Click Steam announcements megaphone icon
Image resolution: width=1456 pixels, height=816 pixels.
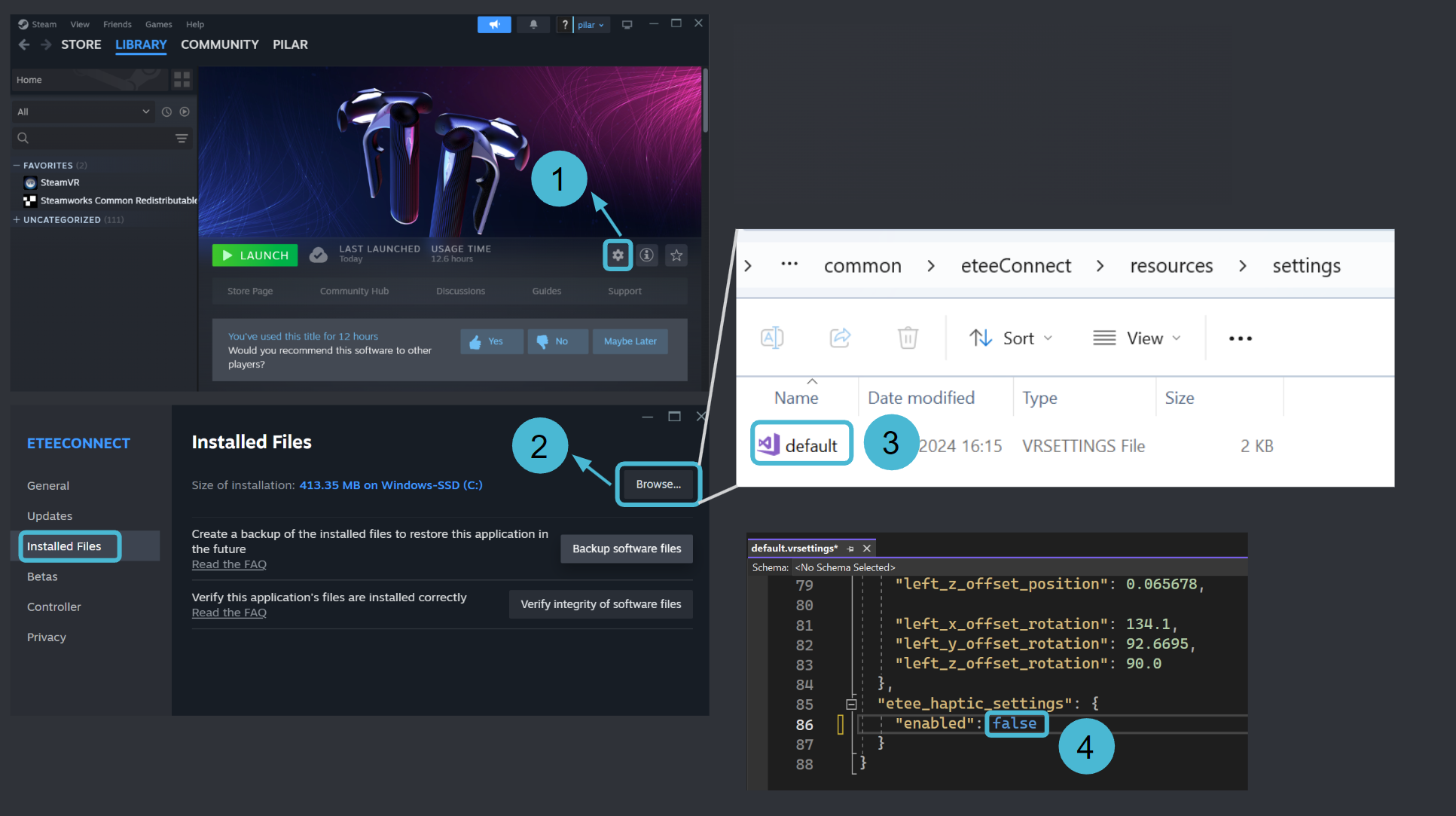point(494,25)
